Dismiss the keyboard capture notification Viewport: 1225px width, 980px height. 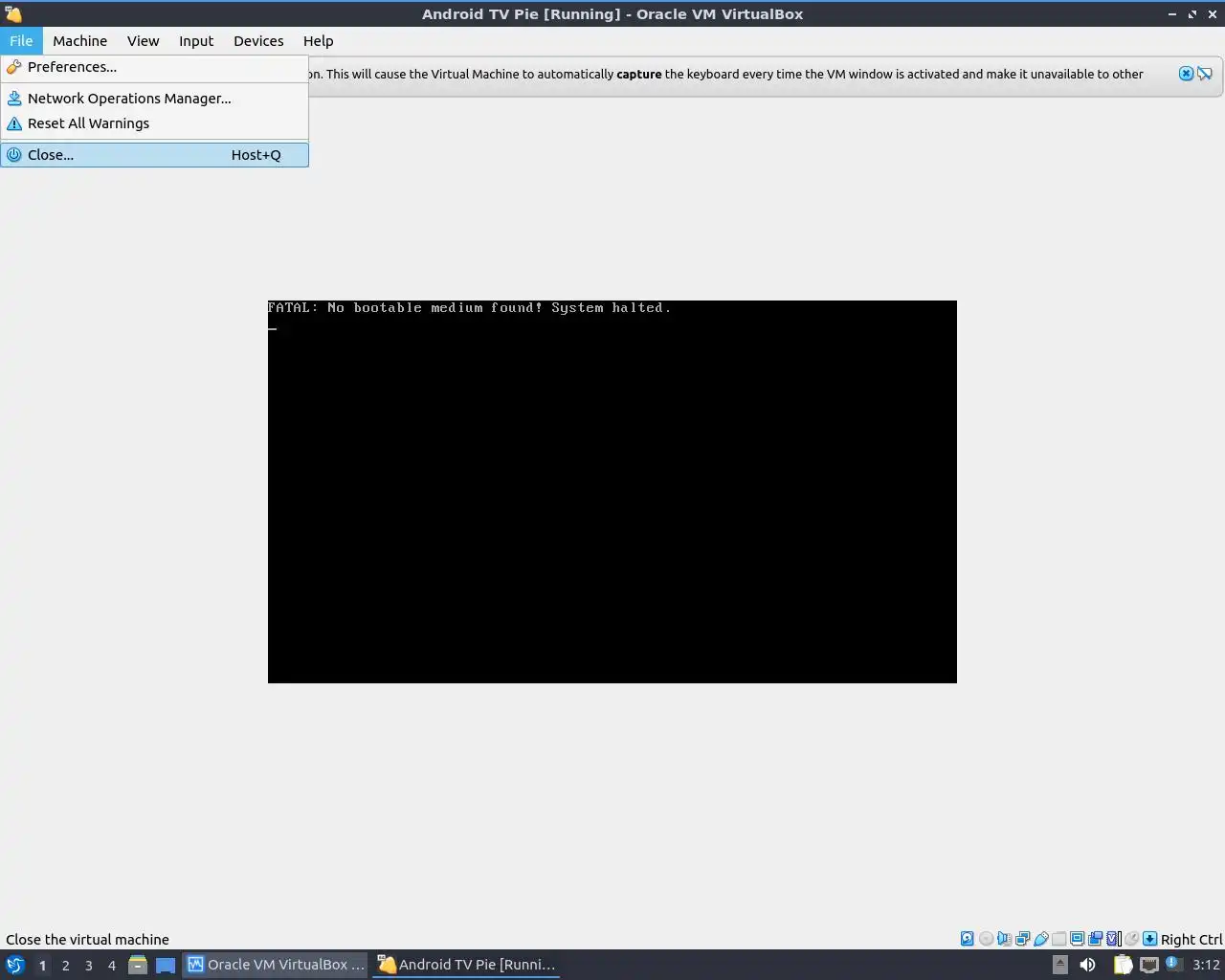point(1186,74)
